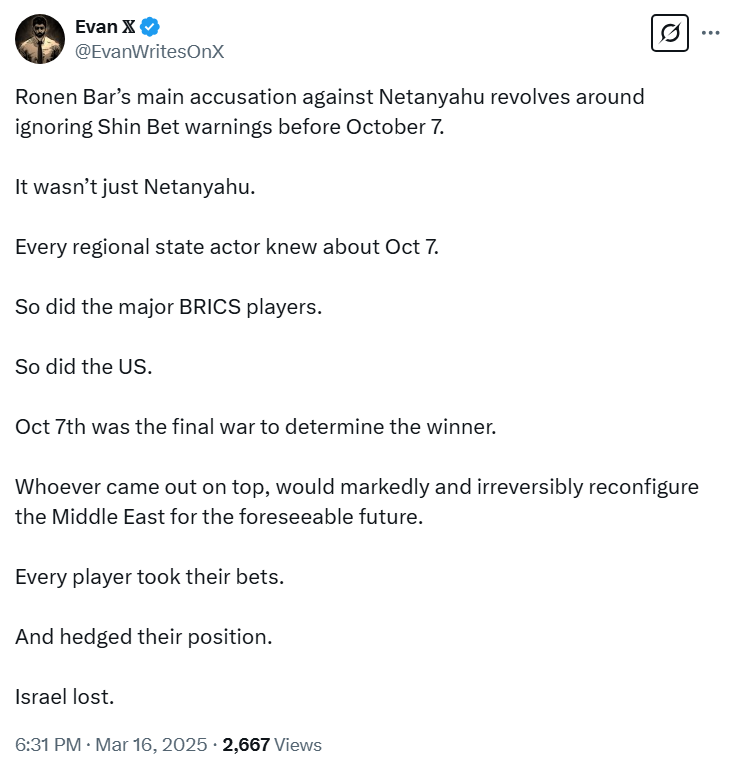
Task: Click the Grok explain post icon
Action: [x=670, y=34]
